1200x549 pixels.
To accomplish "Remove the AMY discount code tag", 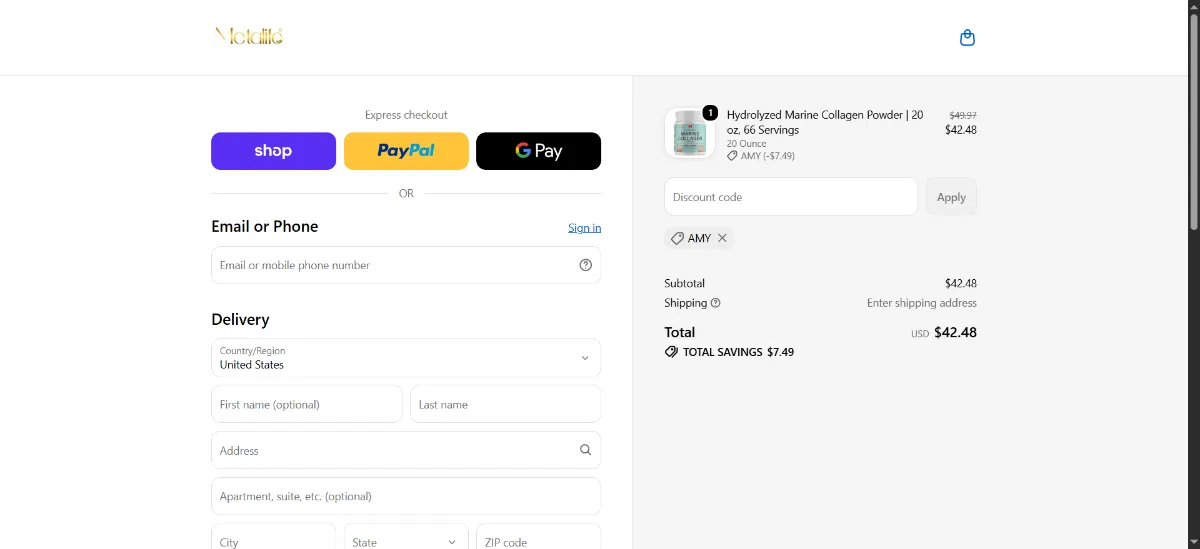I will (x=722, y=238).
